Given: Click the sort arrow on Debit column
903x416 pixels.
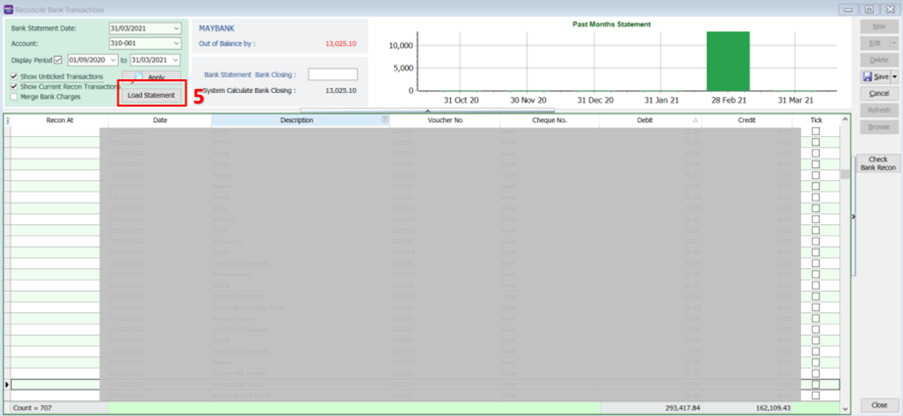Looking at the screenshot, I should (x=695, y=120).
